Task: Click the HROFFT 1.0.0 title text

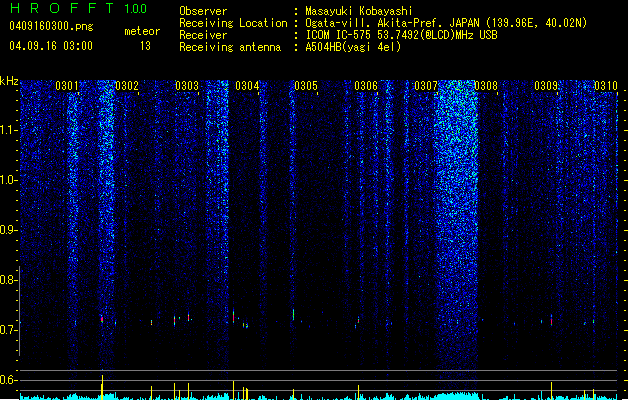Action: point(78,8)
